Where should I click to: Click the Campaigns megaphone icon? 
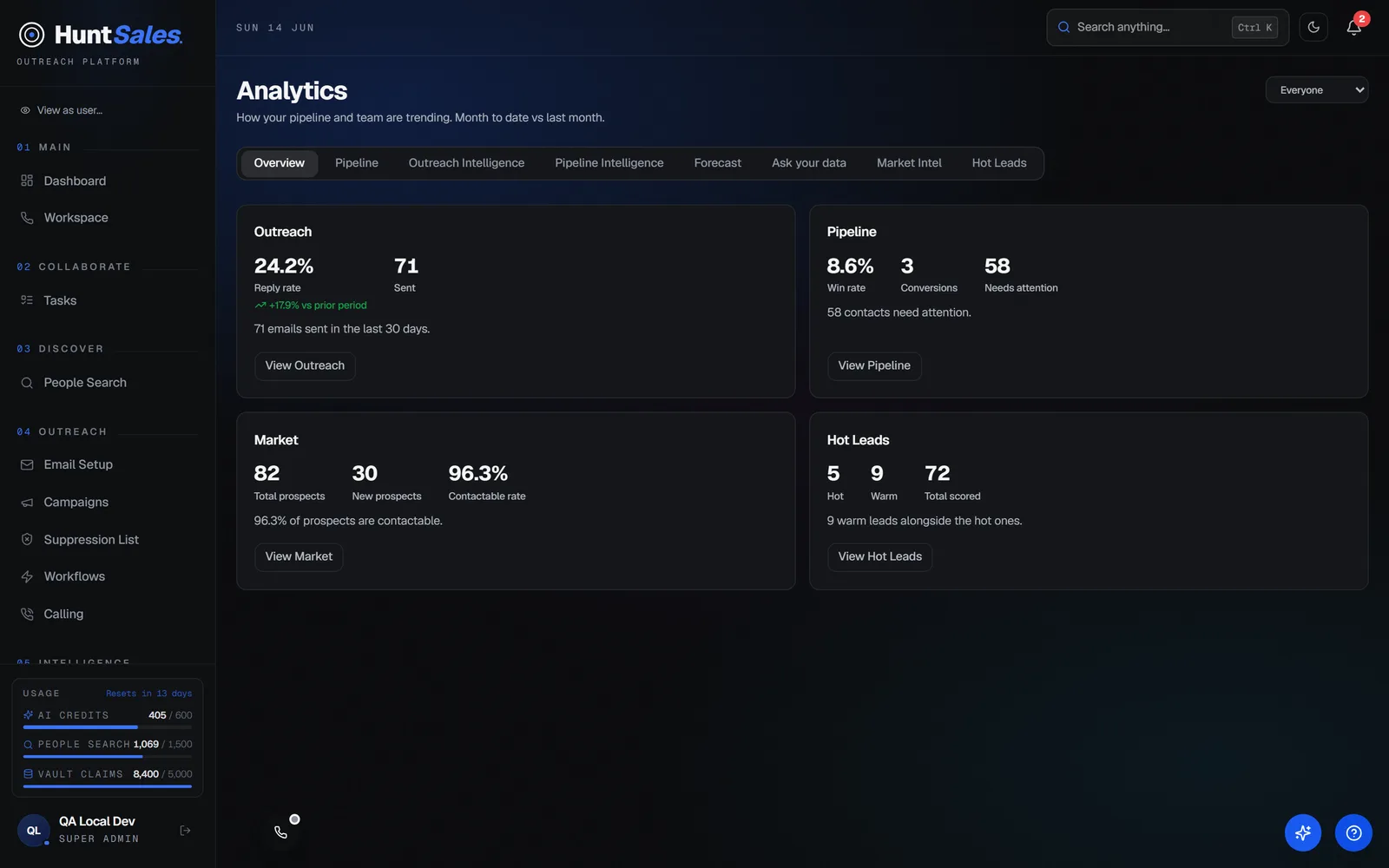(x=27, y=503)
